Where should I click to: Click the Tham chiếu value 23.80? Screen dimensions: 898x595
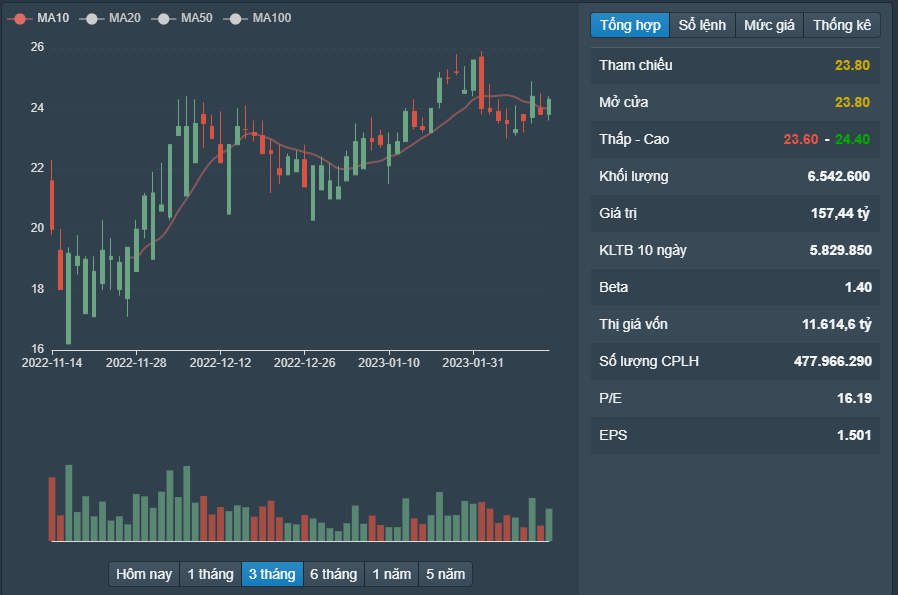point(852,65)
